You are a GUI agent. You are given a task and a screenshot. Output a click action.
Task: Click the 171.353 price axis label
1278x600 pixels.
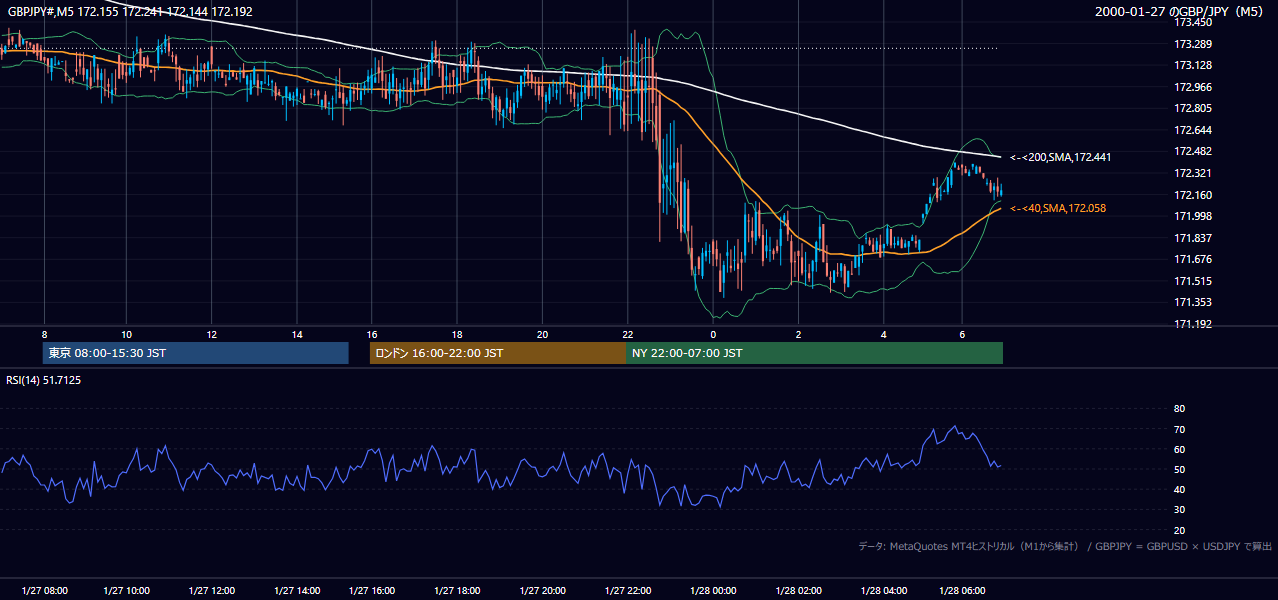(x=1193, y=302)
